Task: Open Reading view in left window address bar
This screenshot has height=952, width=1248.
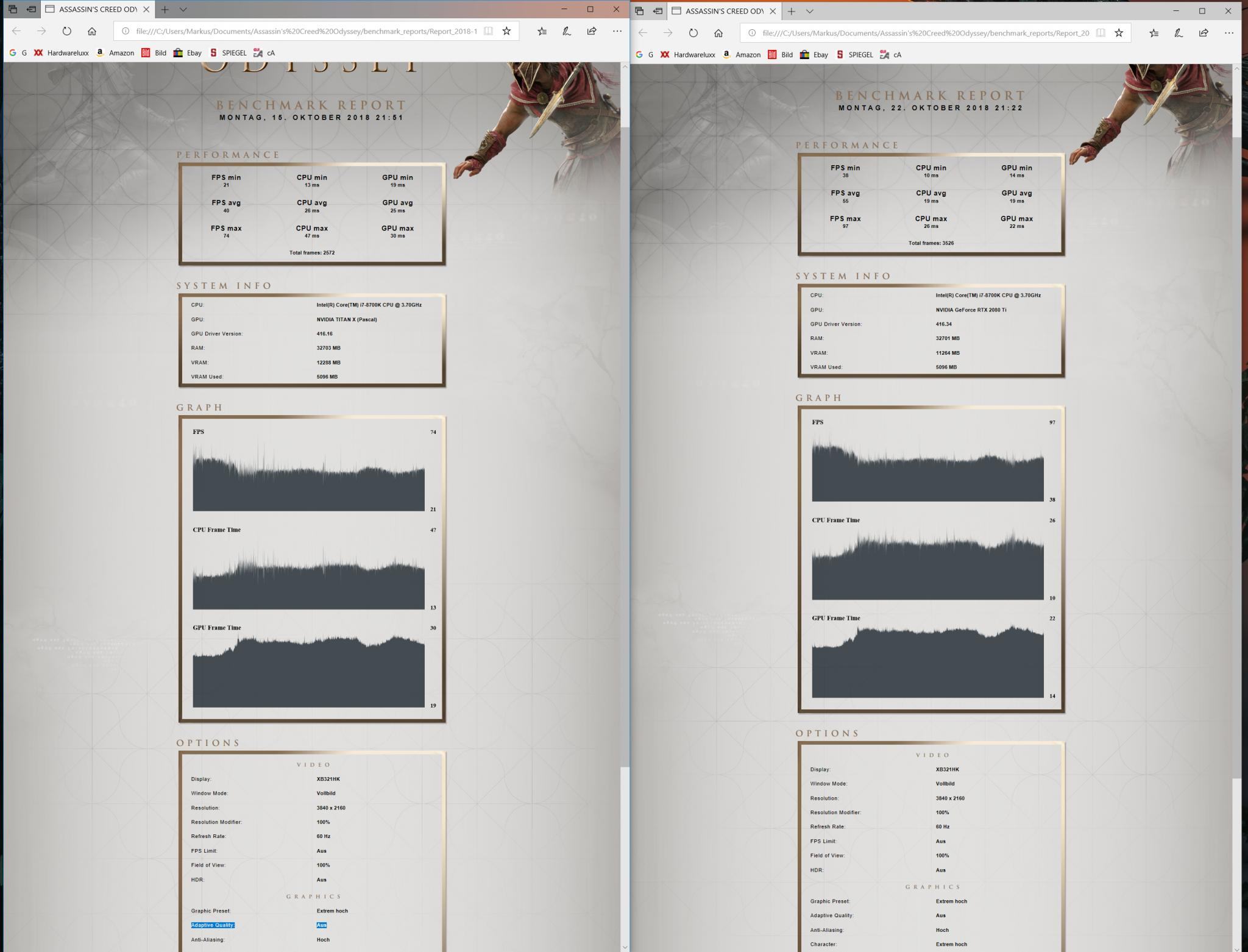Action: coord(488,31)
